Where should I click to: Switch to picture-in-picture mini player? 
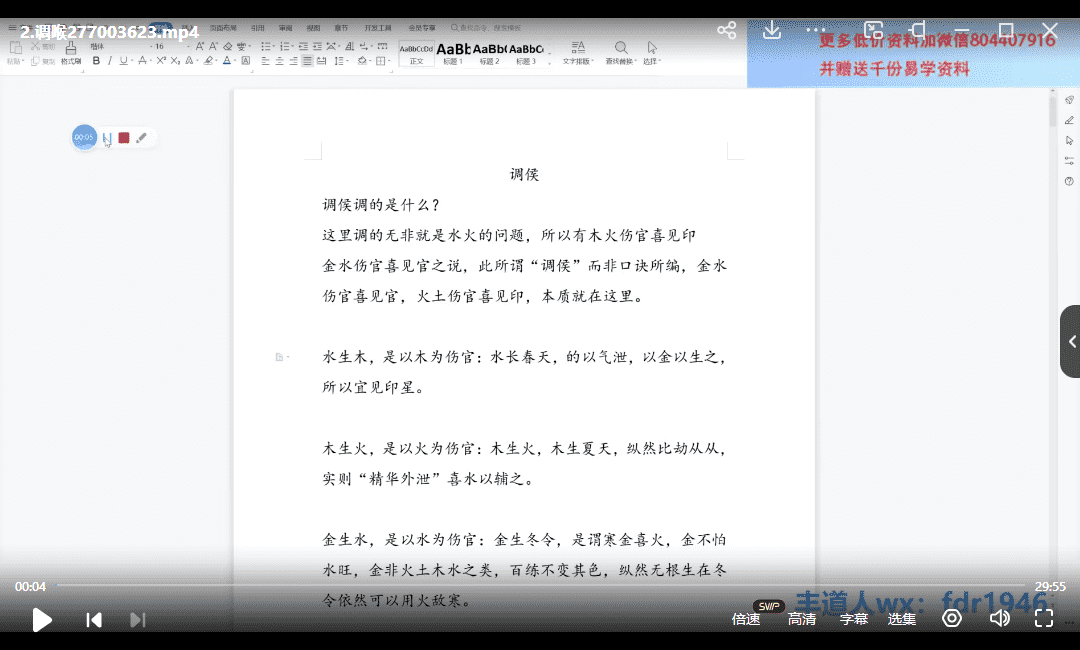(874, 31)
